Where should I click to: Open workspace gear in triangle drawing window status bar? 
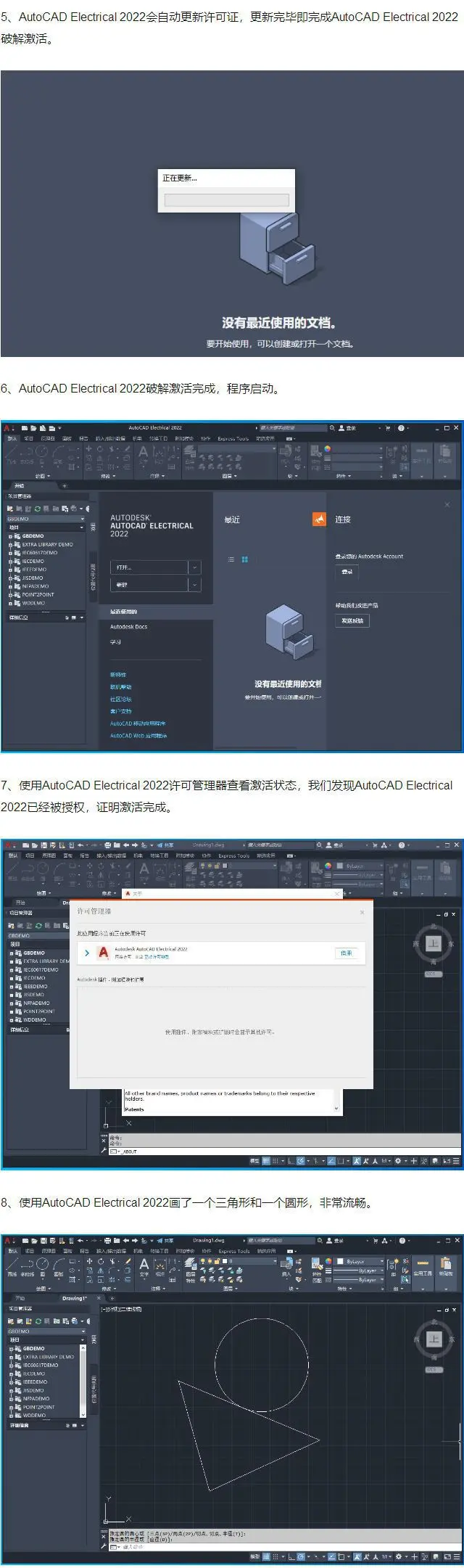tap(399, 1556)
